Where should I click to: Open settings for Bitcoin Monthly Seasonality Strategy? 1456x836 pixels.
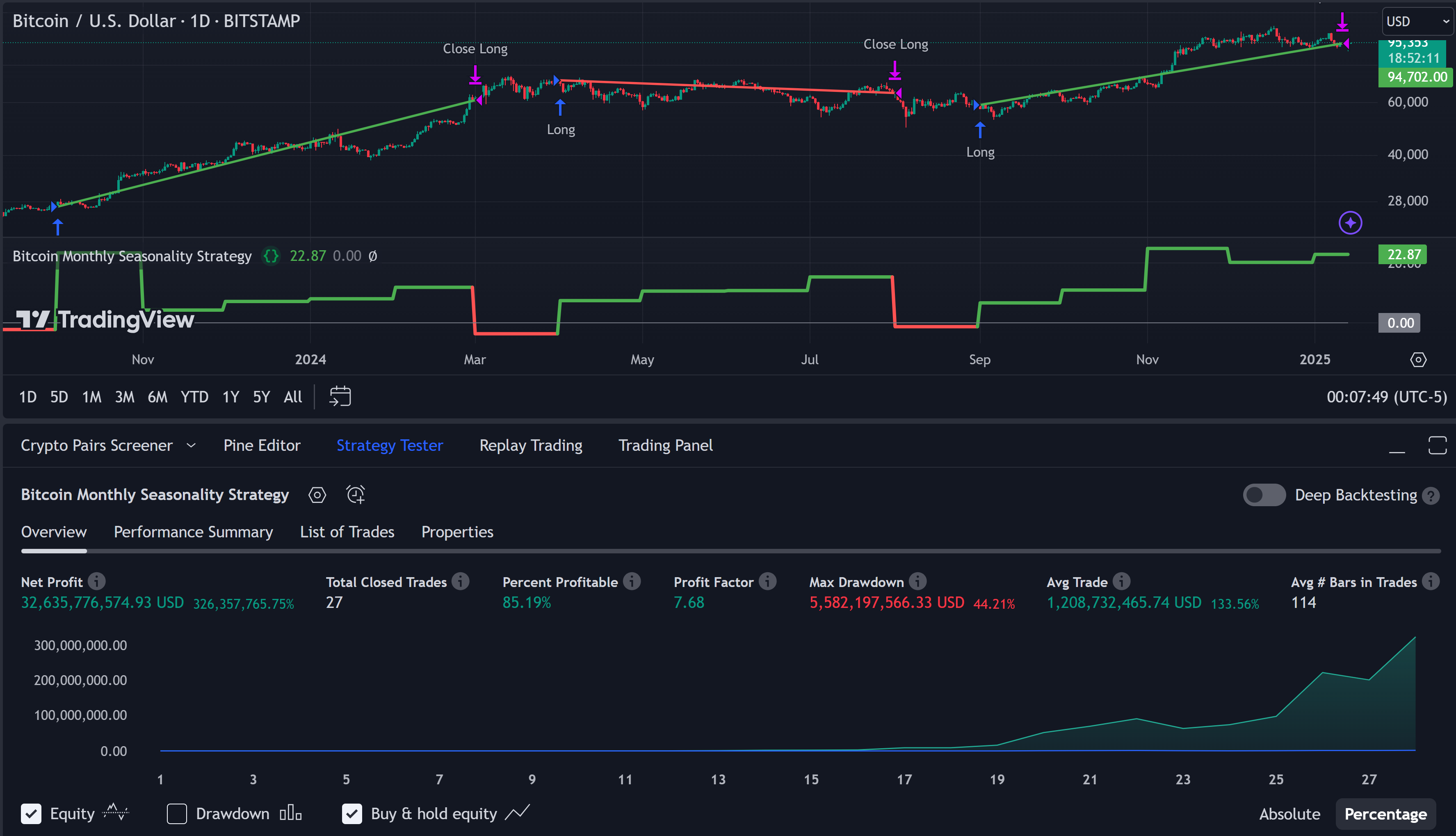(x=317, y=494)
